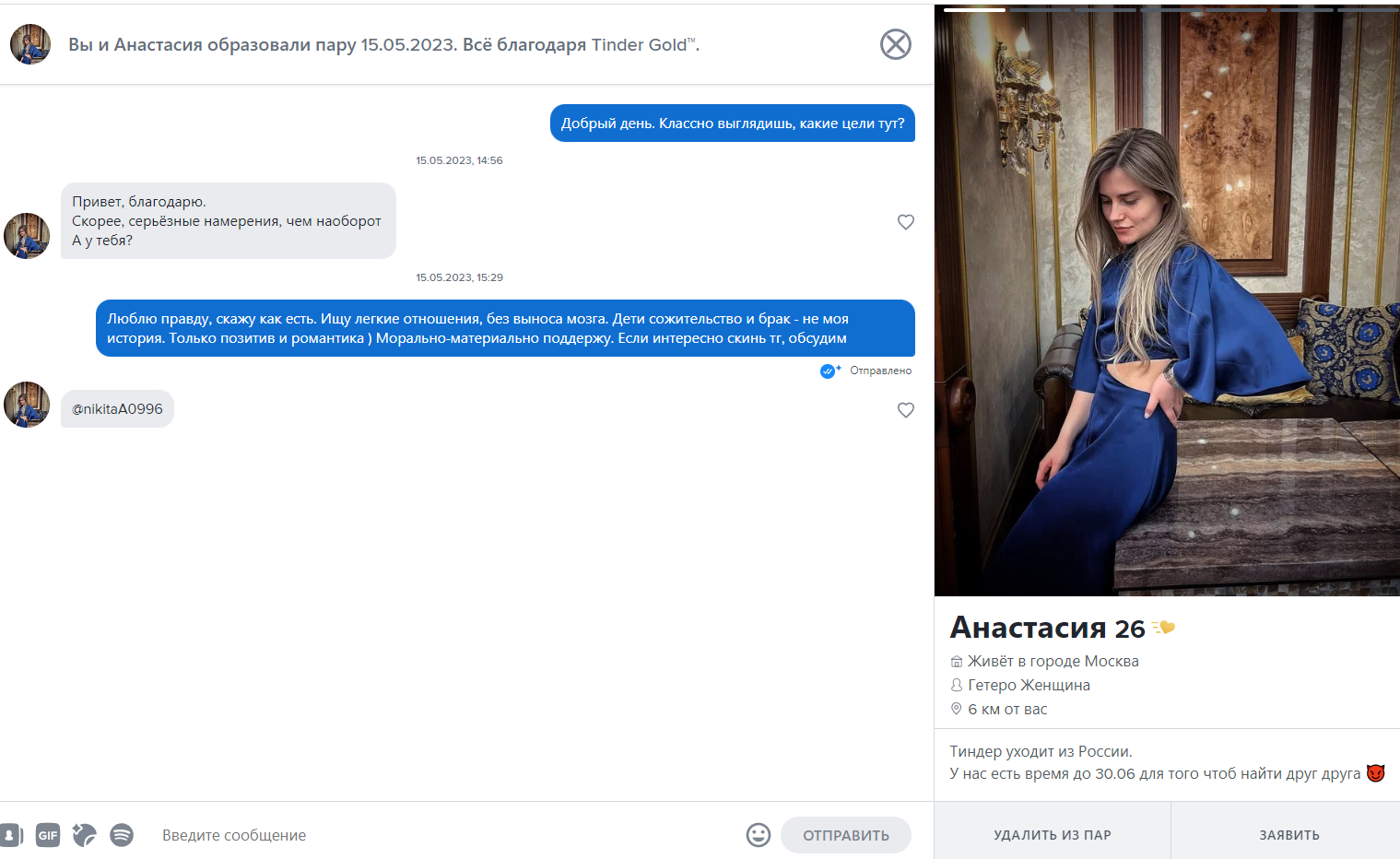Image resolution: width=1400 pixels, height=859 pixels.
Task: Click the 'Отправлено' status label
Action: click(x=880, y=371)
